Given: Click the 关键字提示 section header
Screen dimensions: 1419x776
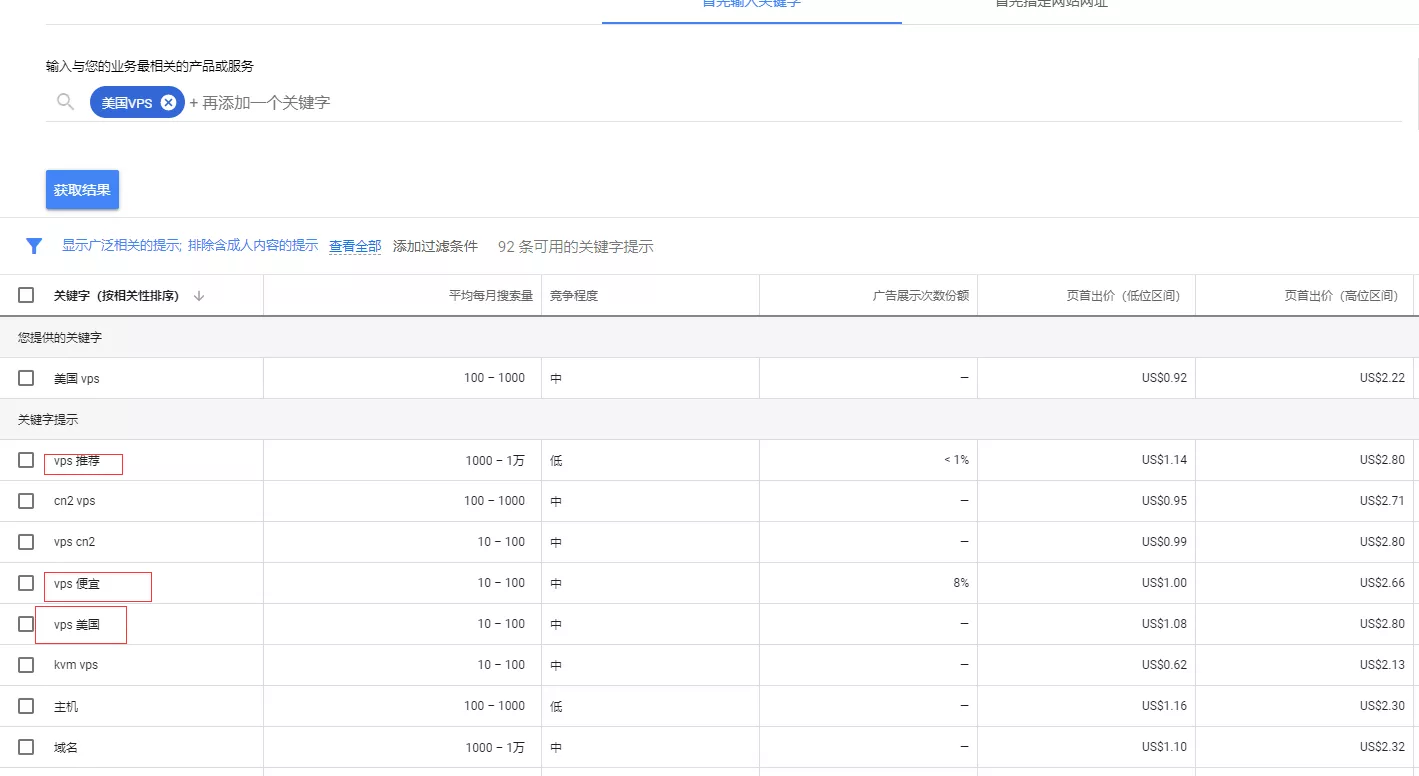Looking at the screenshot, I should pyautogui.click(x=48, y=419).
